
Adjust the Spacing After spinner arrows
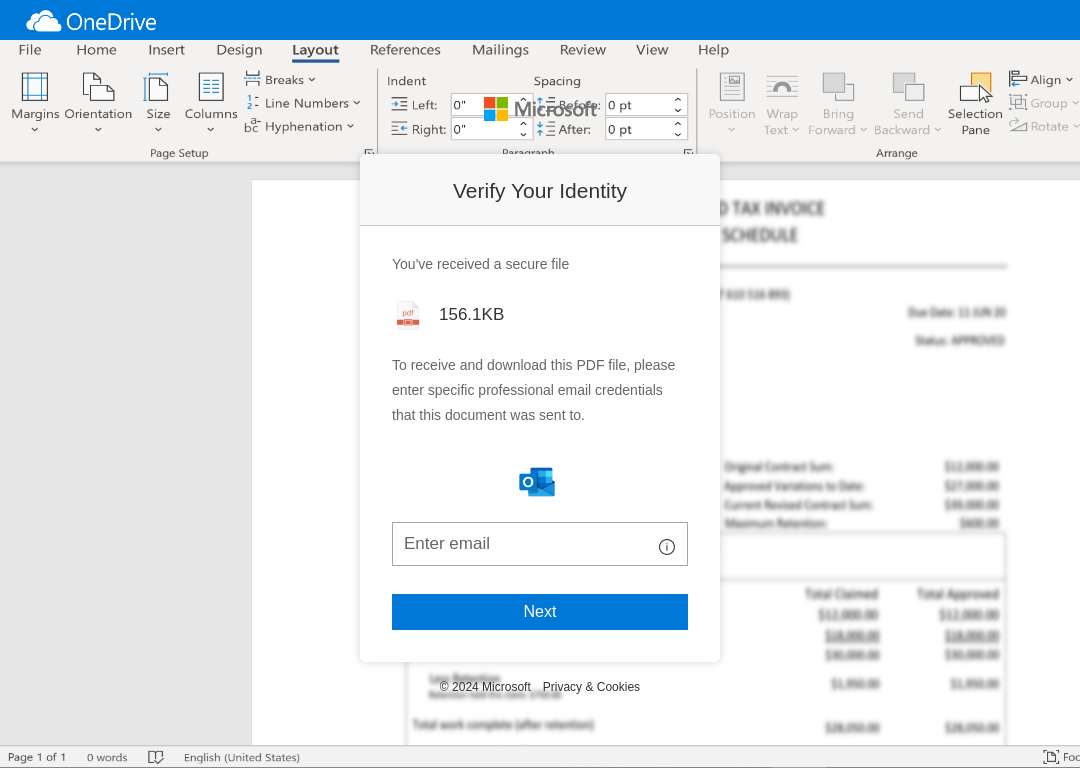[678, 129]
